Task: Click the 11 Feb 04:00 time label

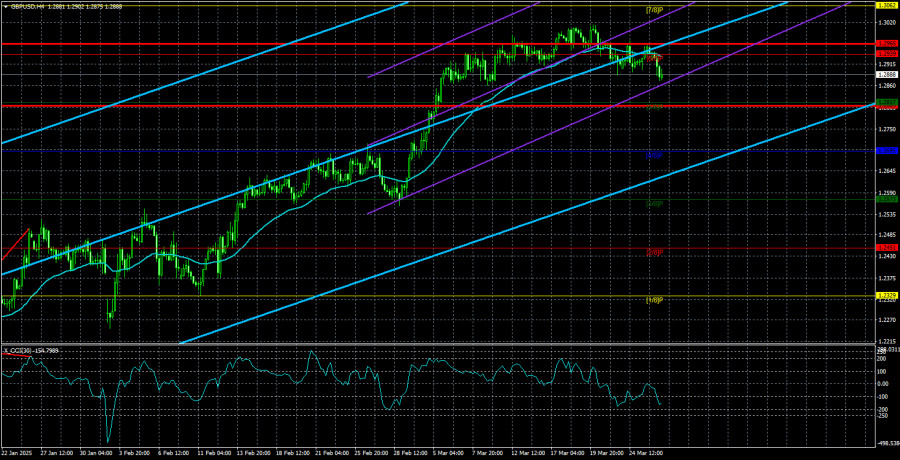Action: click(x=212, y=454)
